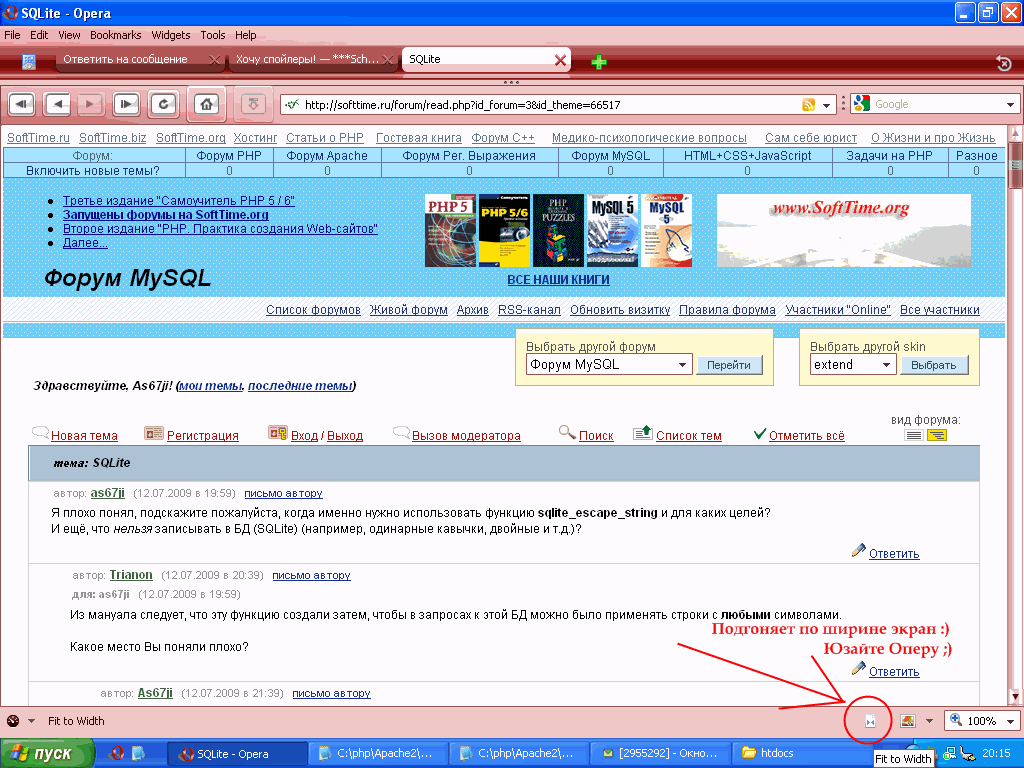Close the Ответить на сообщение tab

[x=214, y=60]
